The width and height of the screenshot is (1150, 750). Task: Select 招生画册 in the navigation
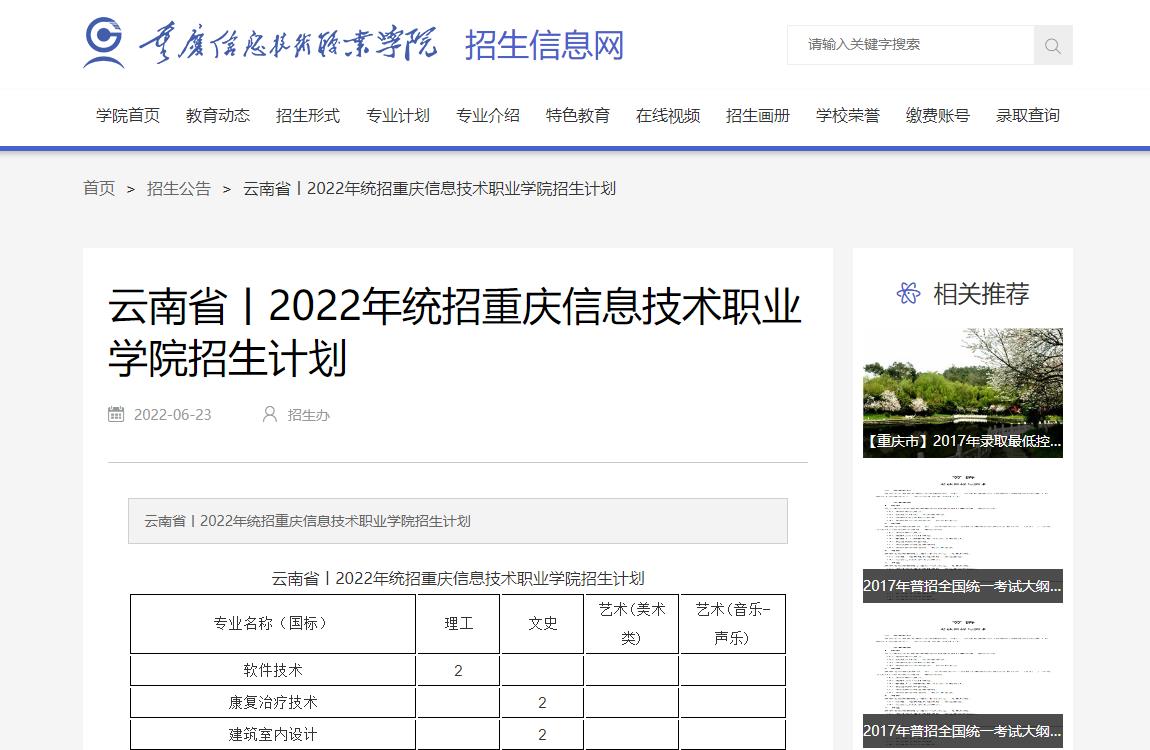758,116
